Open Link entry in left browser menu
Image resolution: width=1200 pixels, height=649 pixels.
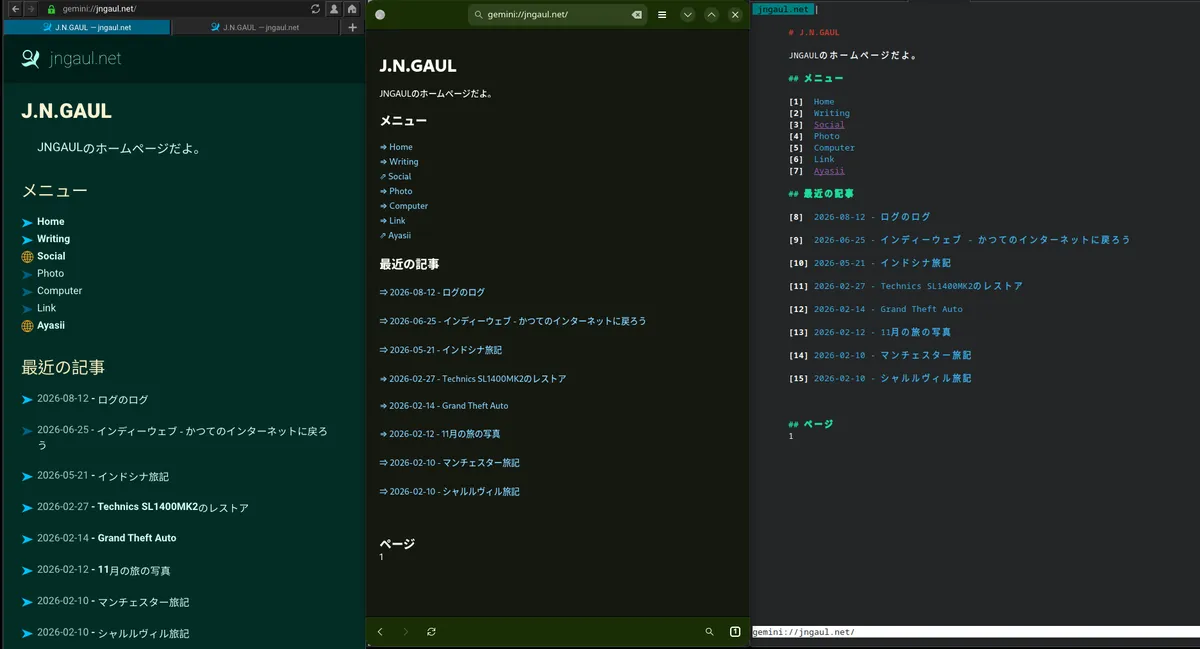[46, 308]
